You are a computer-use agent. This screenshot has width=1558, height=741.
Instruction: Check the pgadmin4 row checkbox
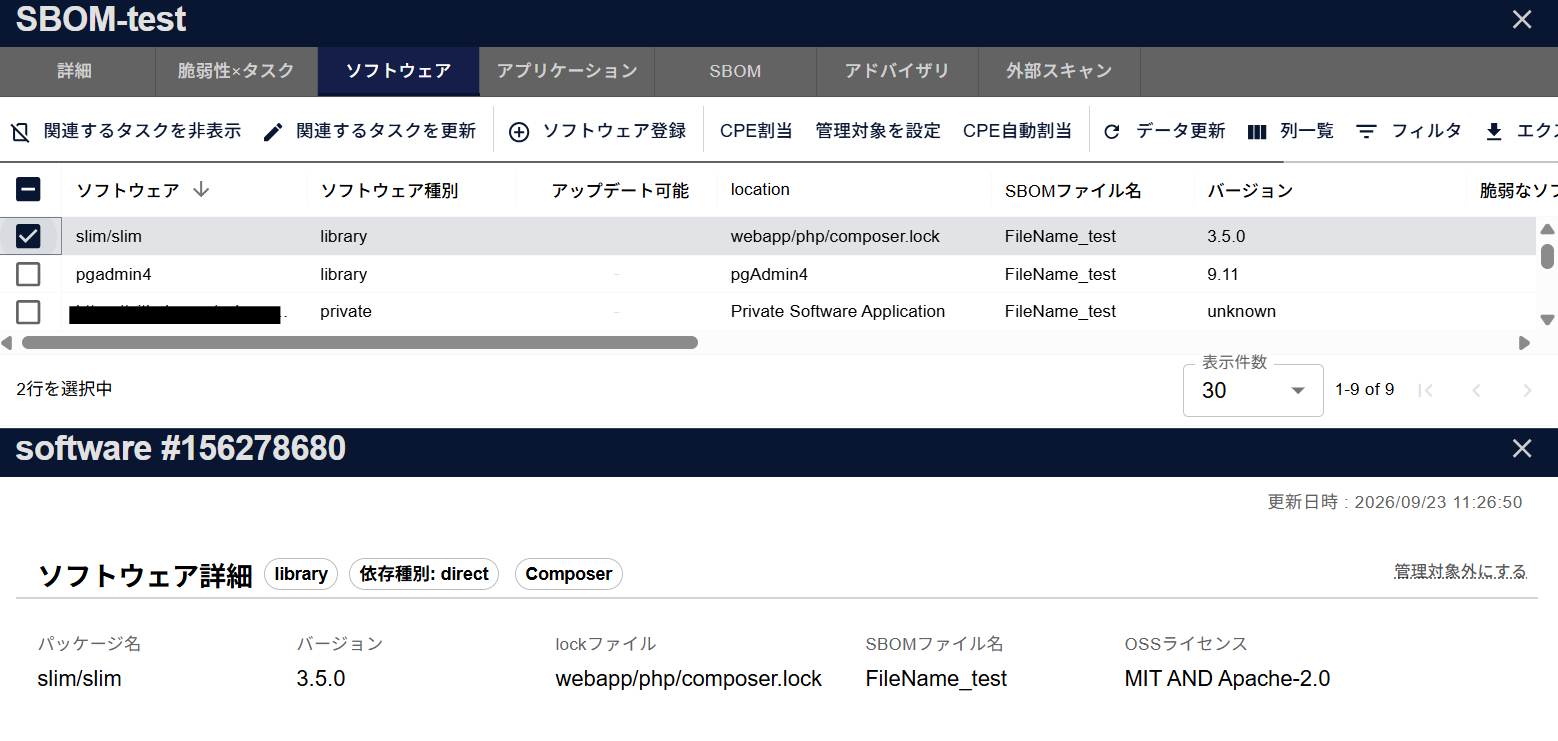[x=28, y=274]
